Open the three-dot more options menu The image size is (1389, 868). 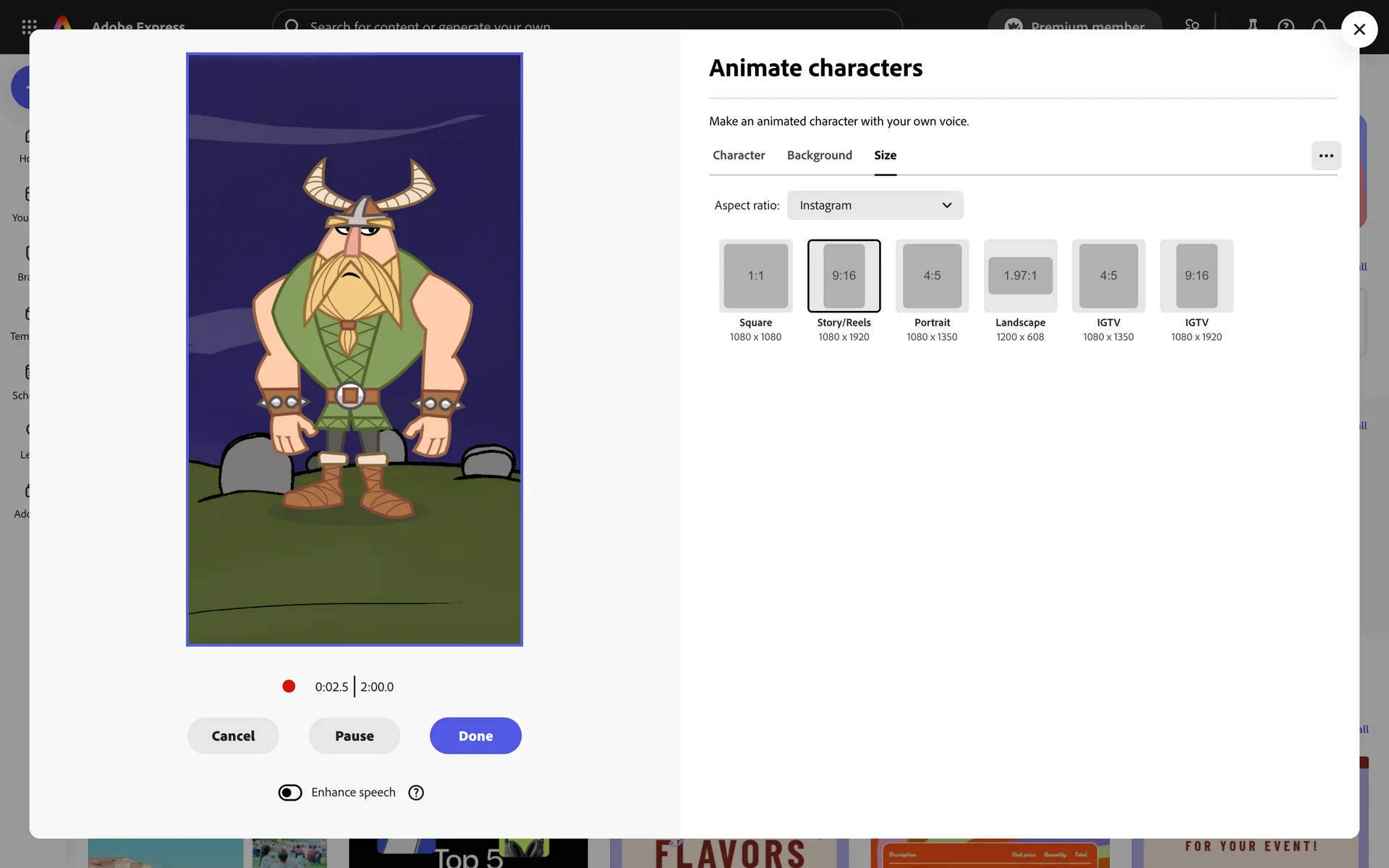[x=1325, y=156]
